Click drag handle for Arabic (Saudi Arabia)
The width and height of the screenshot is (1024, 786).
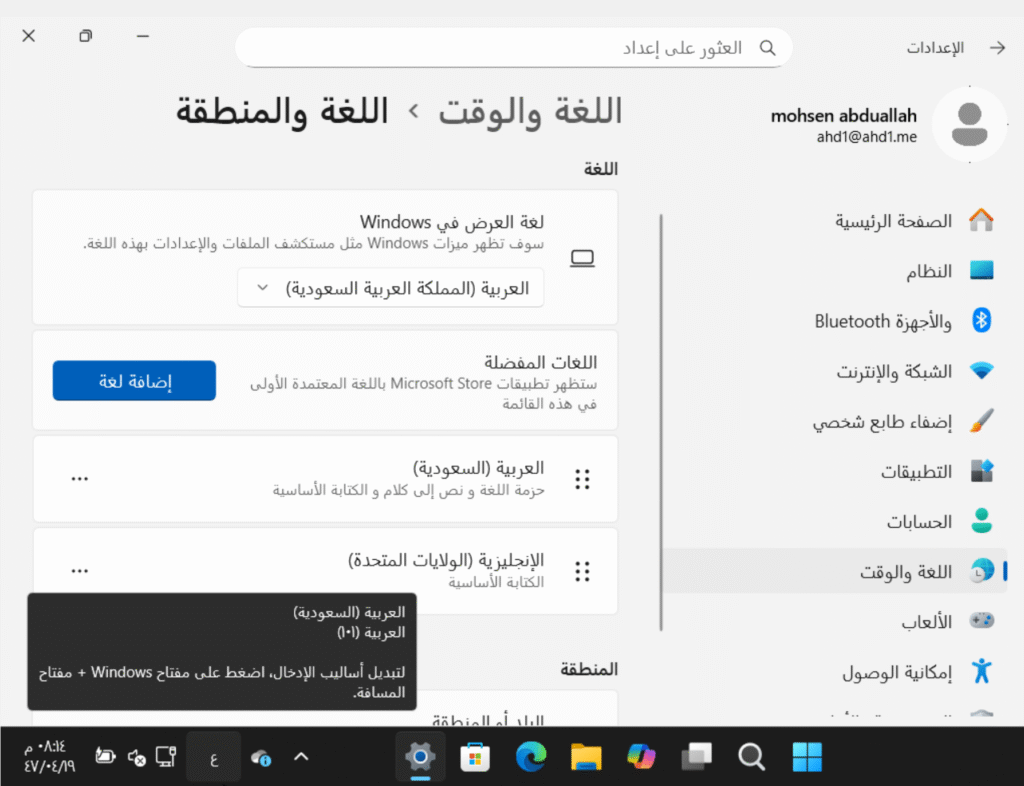pyautogui.click(x=582, y=479)
